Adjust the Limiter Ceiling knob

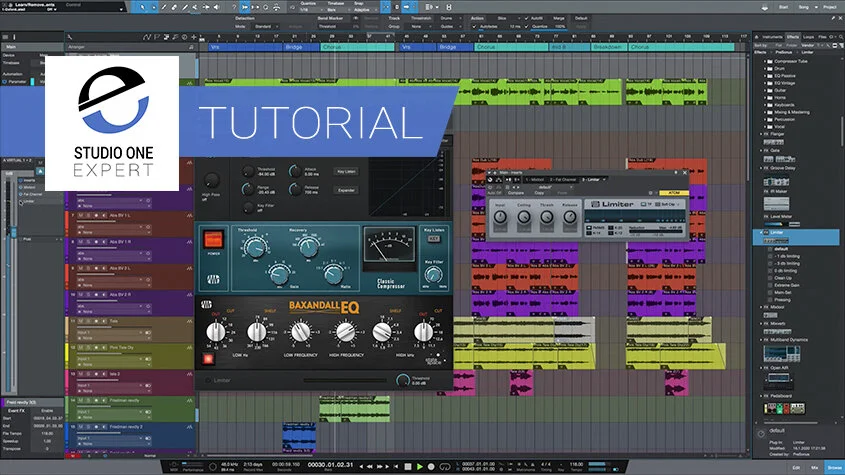(x=523, y=217)
